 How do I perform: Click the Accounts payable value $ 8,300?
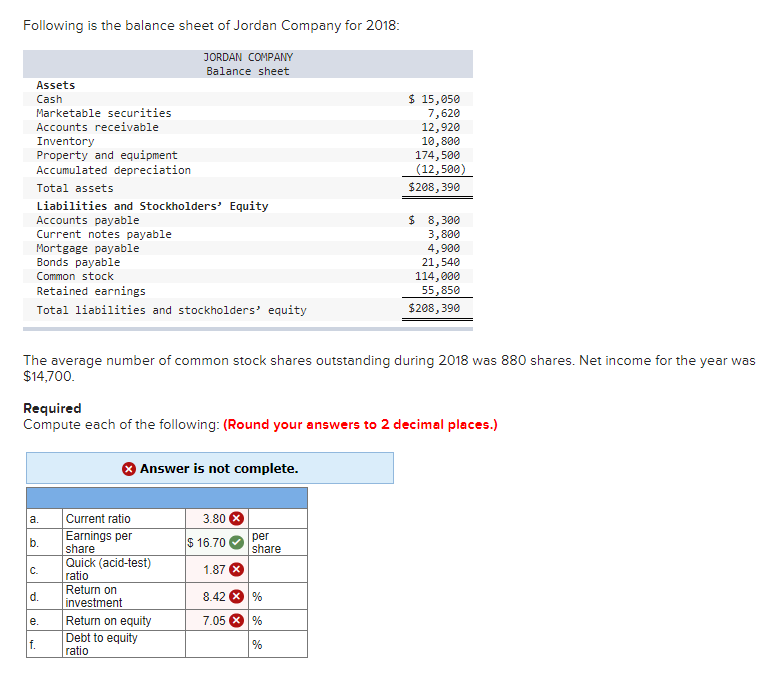click(x=434, y=220)
